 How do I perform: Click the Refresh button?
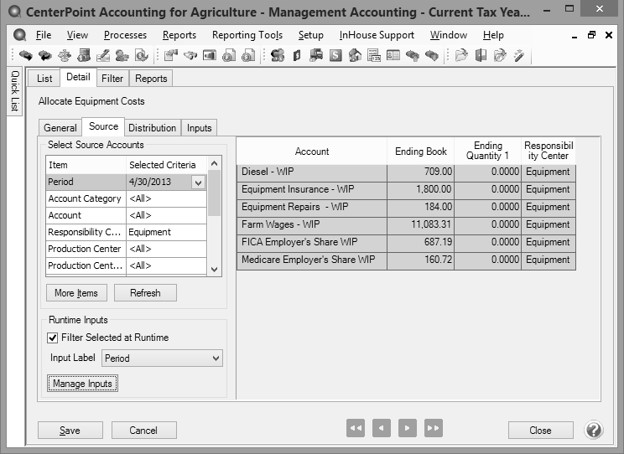[145, 293]
